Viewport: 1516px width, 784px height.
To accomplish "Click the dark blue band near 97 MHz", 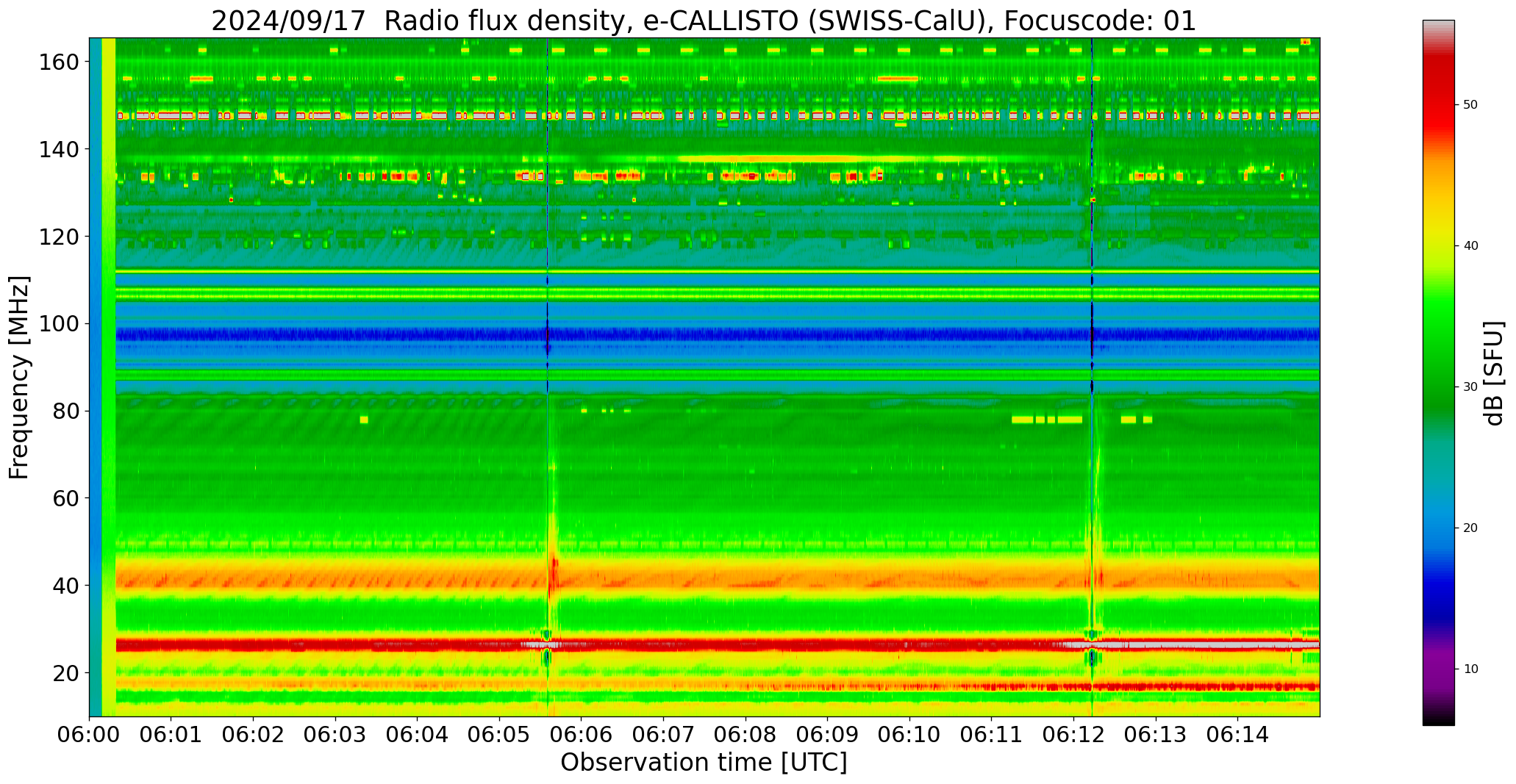I will pos(717,335).
